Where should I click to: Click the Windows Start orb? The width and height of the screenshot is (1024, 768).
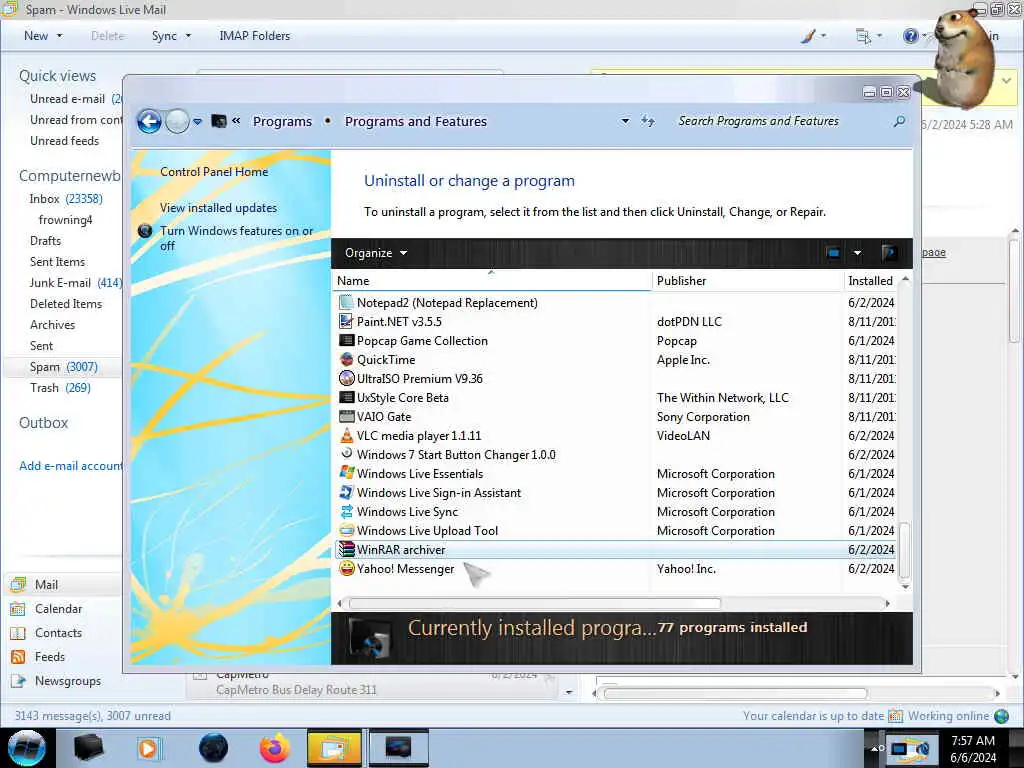(x=27, y=748)
